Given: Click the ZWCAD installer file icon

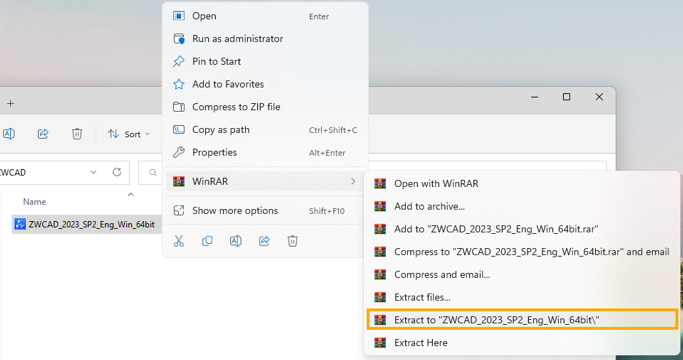Looking at the screenshot, I should (20, 224).
